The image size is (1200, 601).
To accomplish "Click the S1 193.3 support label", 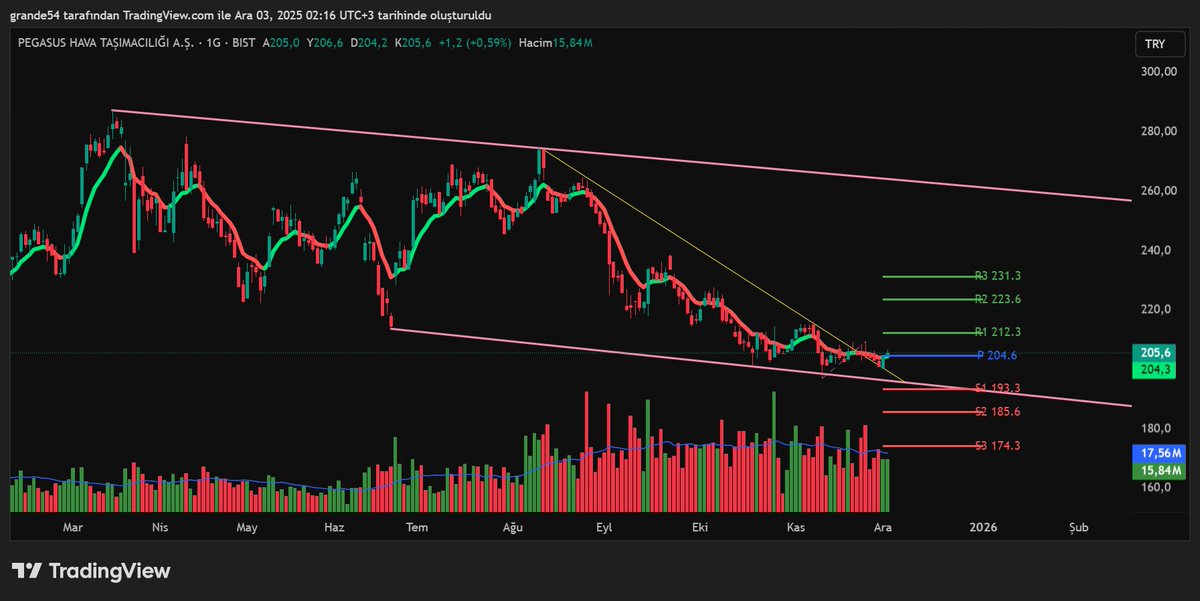I will [x=998, y=388].
